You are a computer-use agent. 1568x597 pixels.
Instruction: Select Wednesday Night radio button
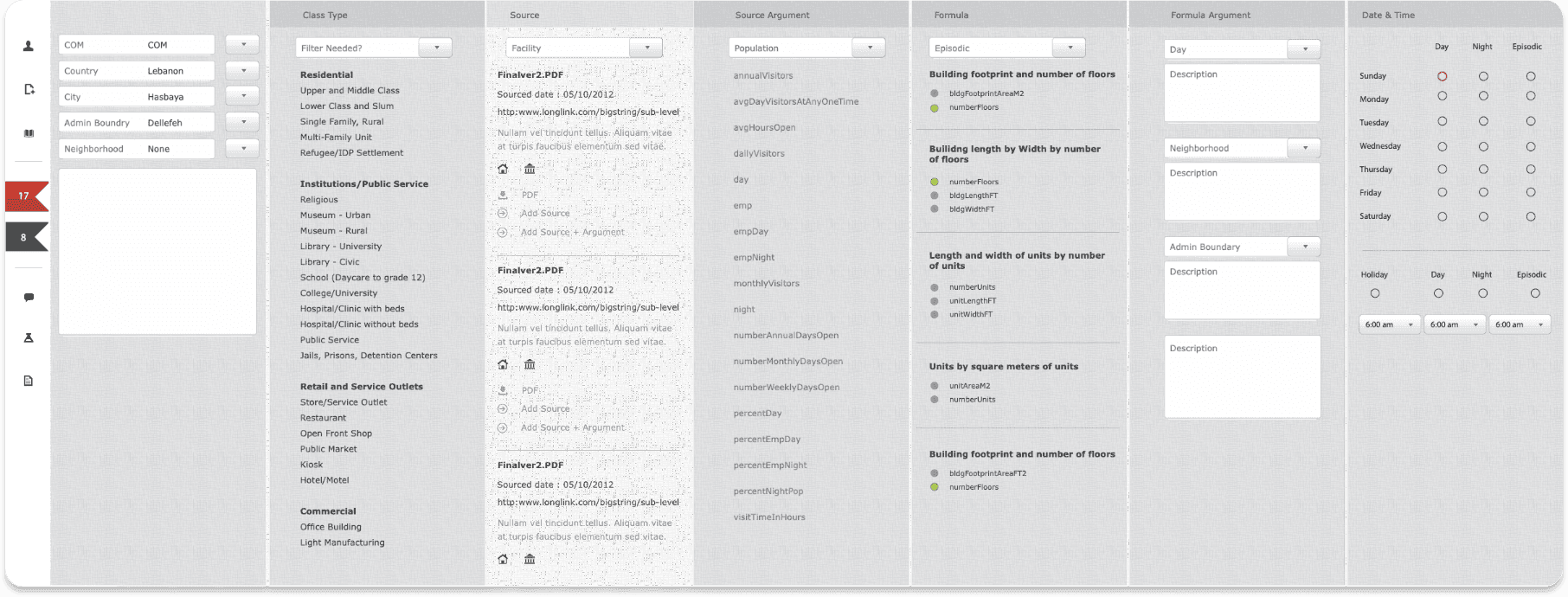(1483, 147)
